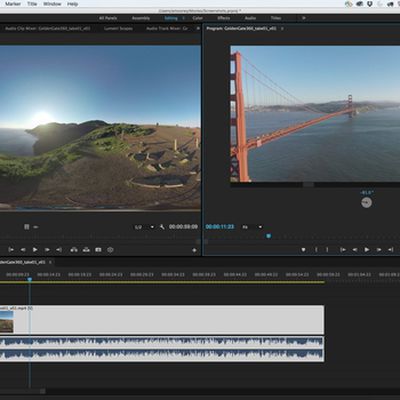
Task: Click the source monitor duration timecode
Action: coord(183,227)
